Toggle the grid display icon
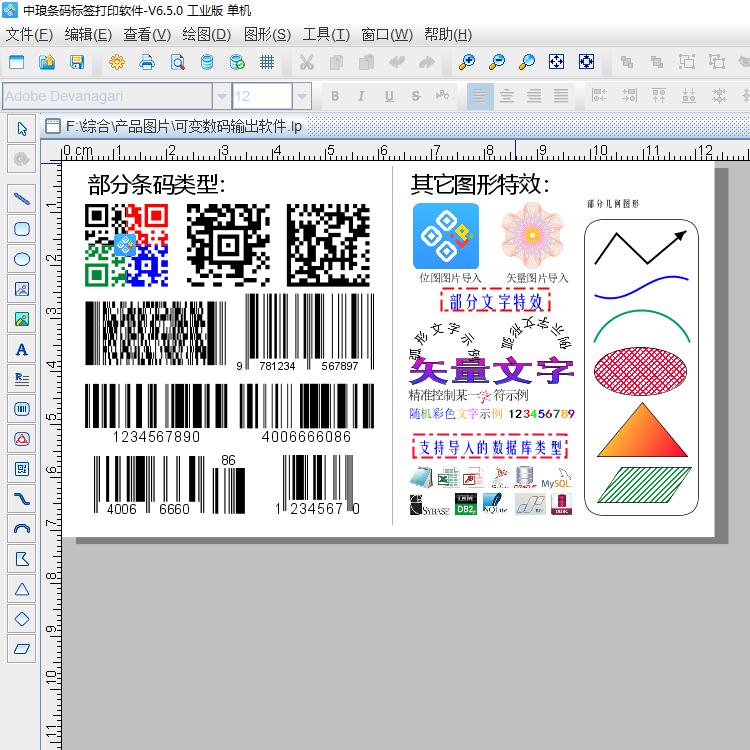 click(267, 62)
